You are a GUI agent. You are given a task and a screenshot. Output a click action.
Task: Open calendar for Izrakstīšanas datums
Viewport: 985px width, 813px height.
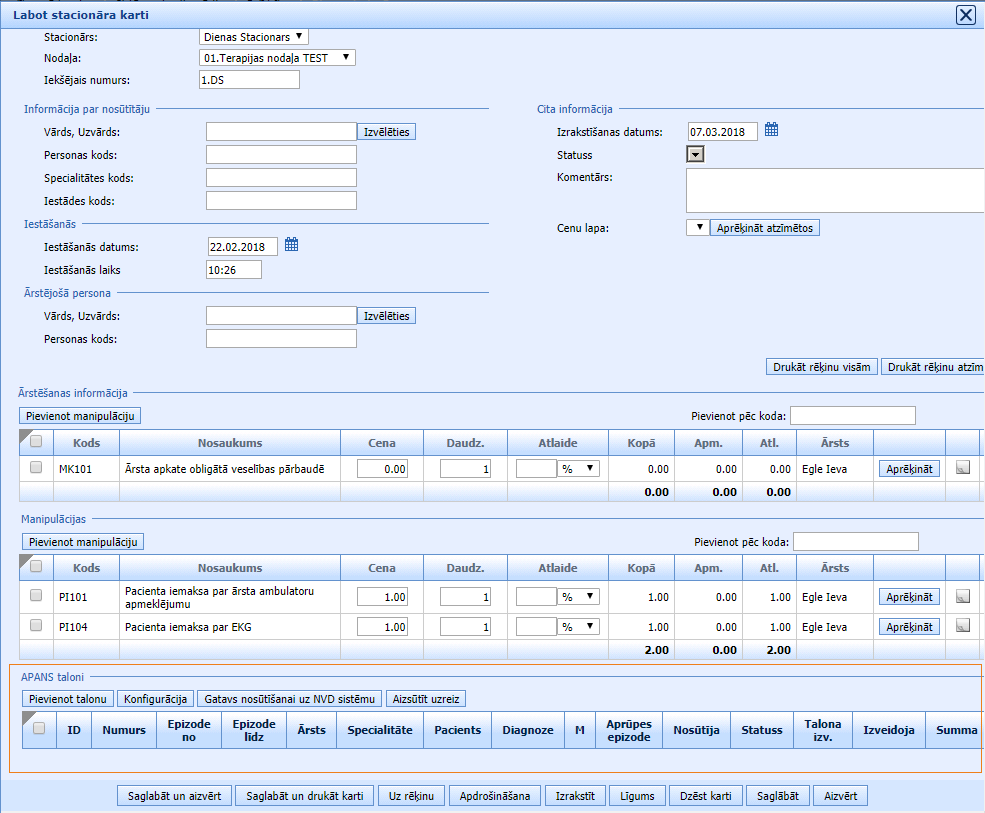click(x=771, y=130)
